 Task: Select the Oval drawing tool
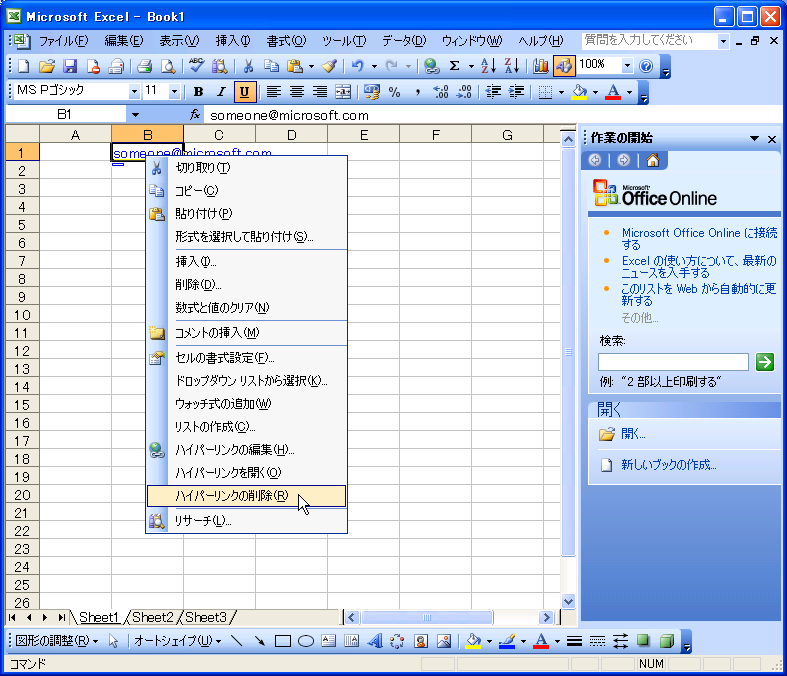(x=306, y=641)
